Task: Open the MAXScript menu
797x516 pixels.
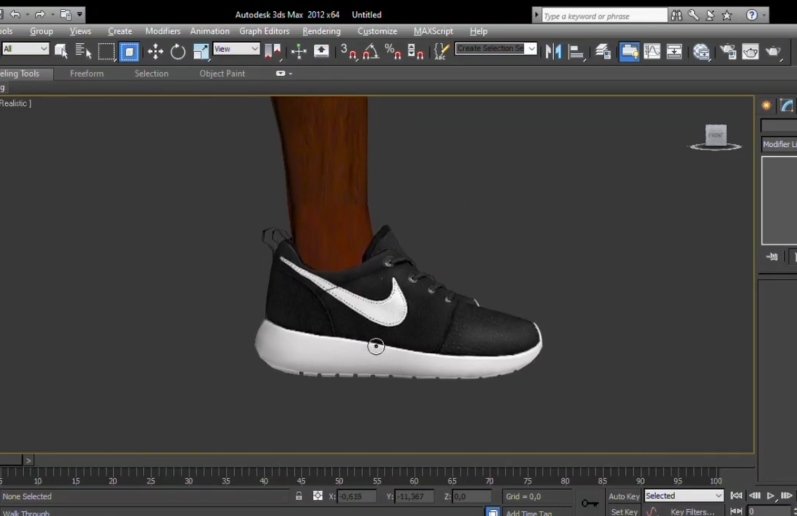Action: [433, 31]
